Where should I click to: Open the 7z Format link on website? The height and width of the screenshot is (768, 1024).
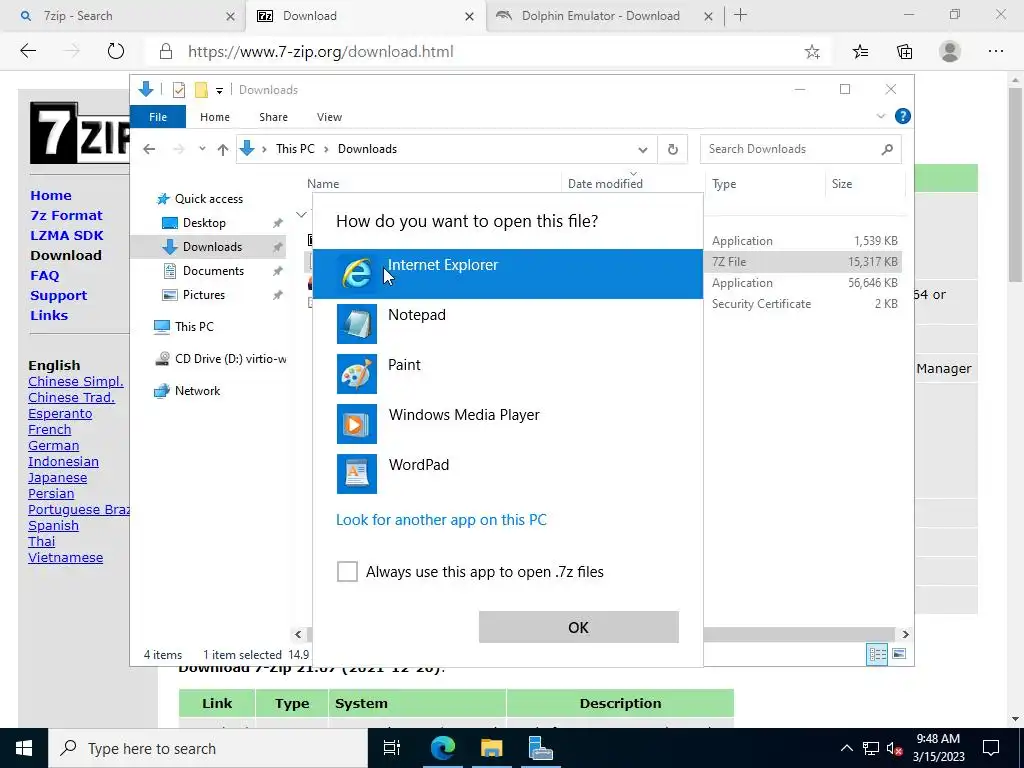67,216
